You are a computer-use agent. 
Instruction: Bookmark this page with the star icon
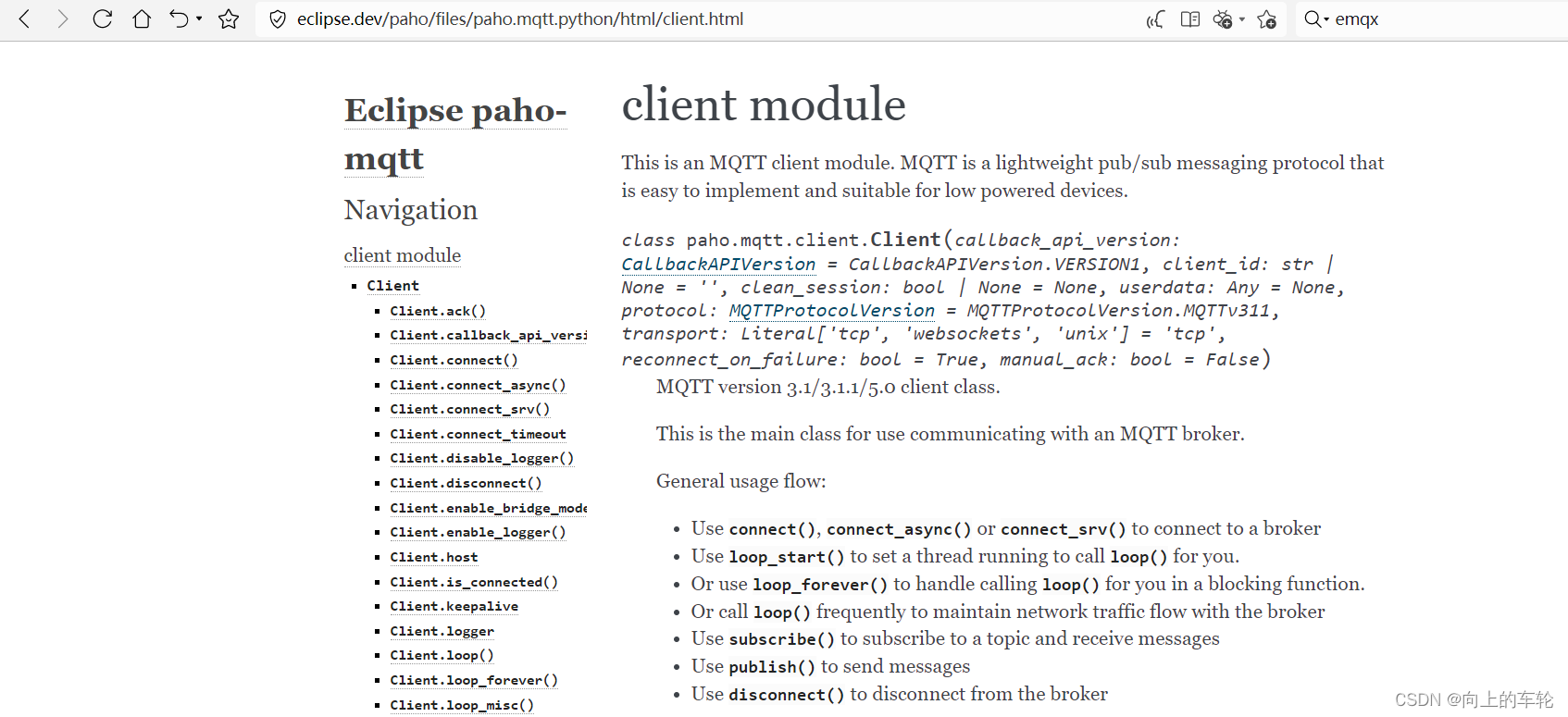(229, 19)
